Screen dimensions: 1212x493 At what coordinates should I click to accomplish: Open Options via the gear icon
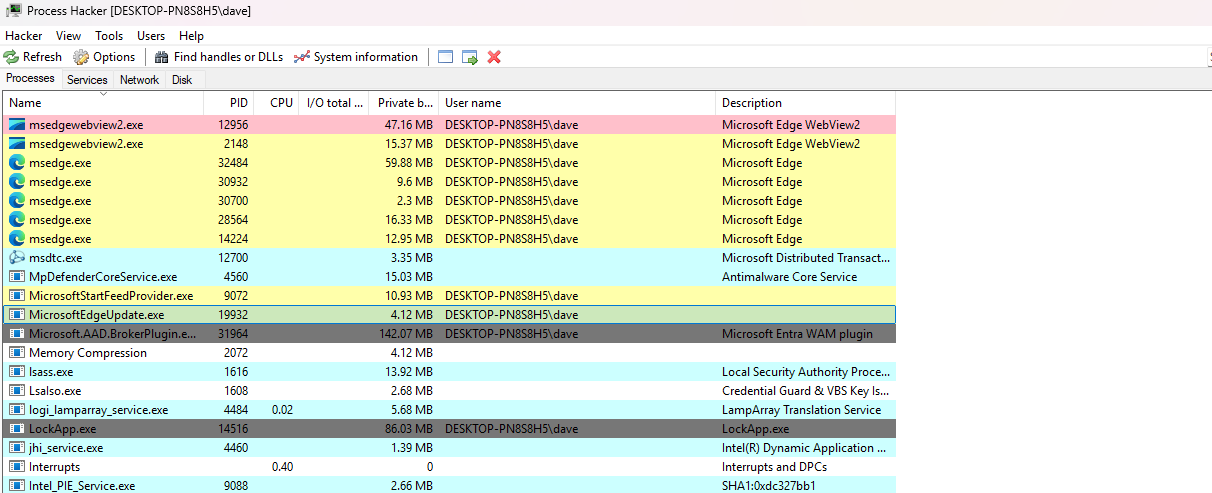coord(81,57)
